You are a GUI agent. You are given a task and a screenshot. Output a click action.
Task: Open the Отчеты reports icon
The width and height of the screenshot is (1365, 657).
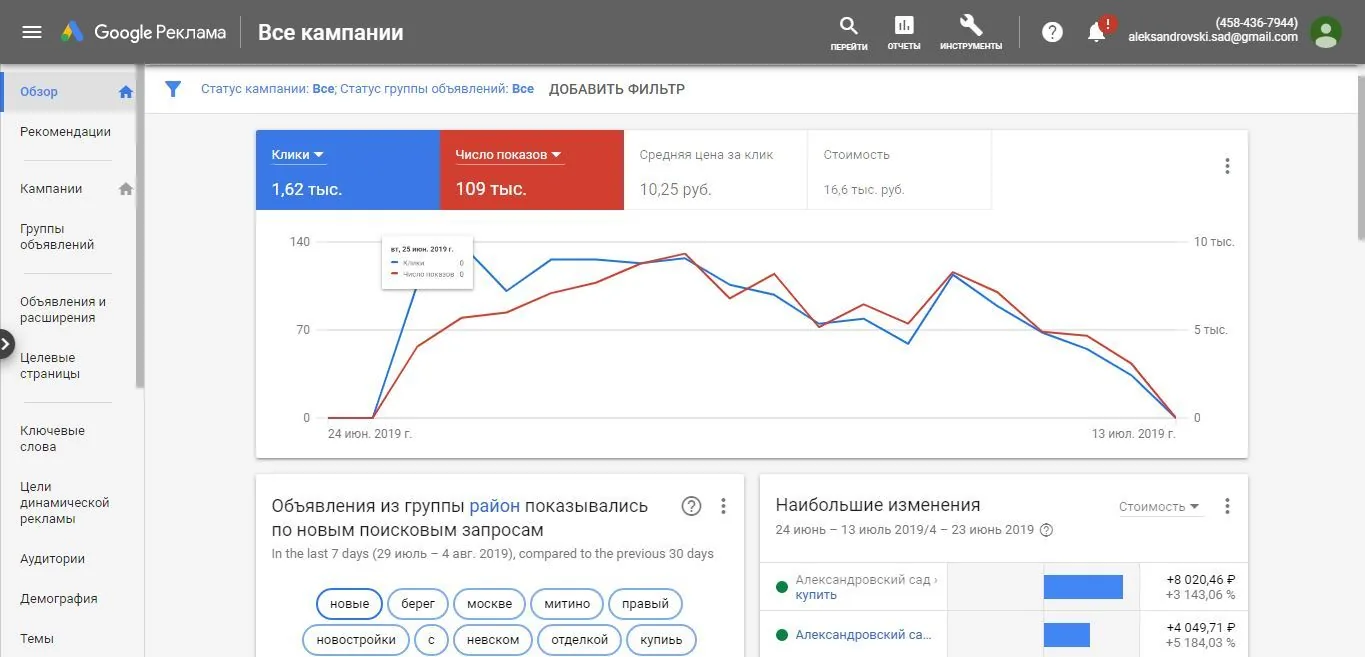[x=904, y=32]
